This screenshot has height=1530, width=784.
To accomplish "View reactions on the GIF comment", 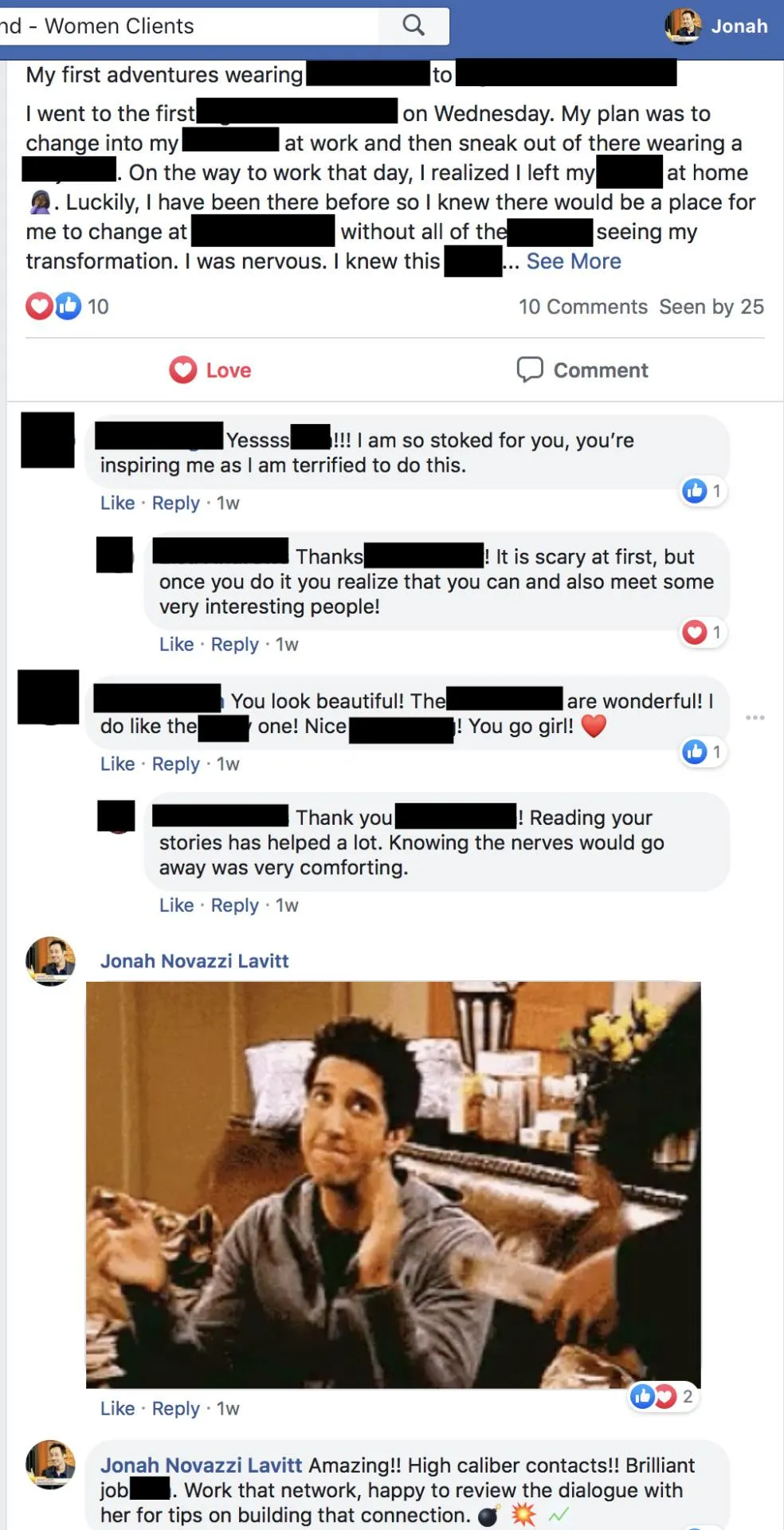I will pos(662,1396).
